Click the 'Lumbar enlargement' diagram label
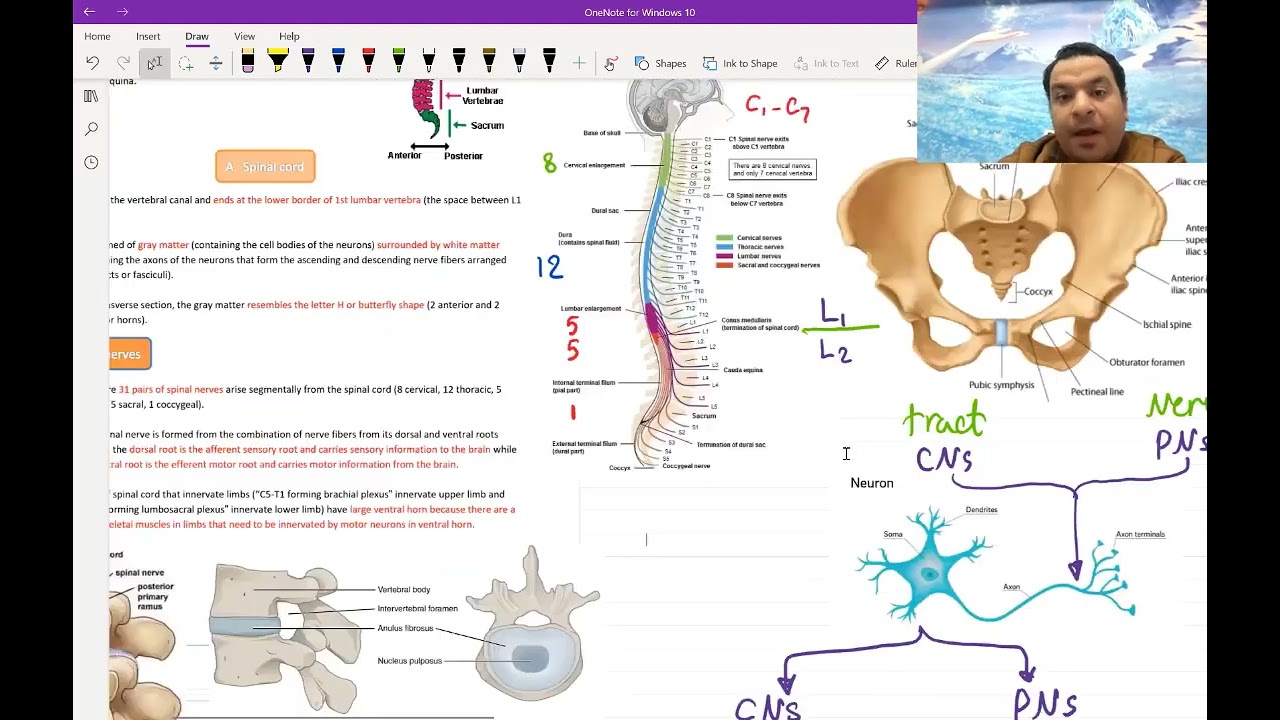The height and width of the screenshot is (720, 1280). point(591,308)
